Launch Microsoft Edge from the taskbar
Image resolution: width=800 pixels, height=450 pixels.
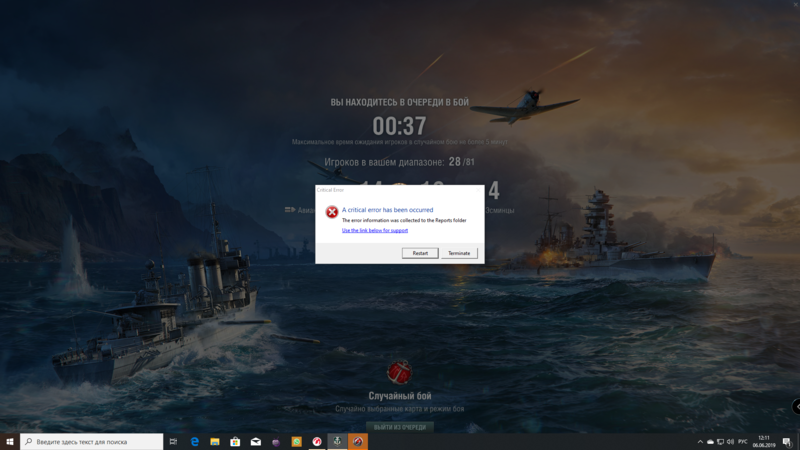point(195,441)
